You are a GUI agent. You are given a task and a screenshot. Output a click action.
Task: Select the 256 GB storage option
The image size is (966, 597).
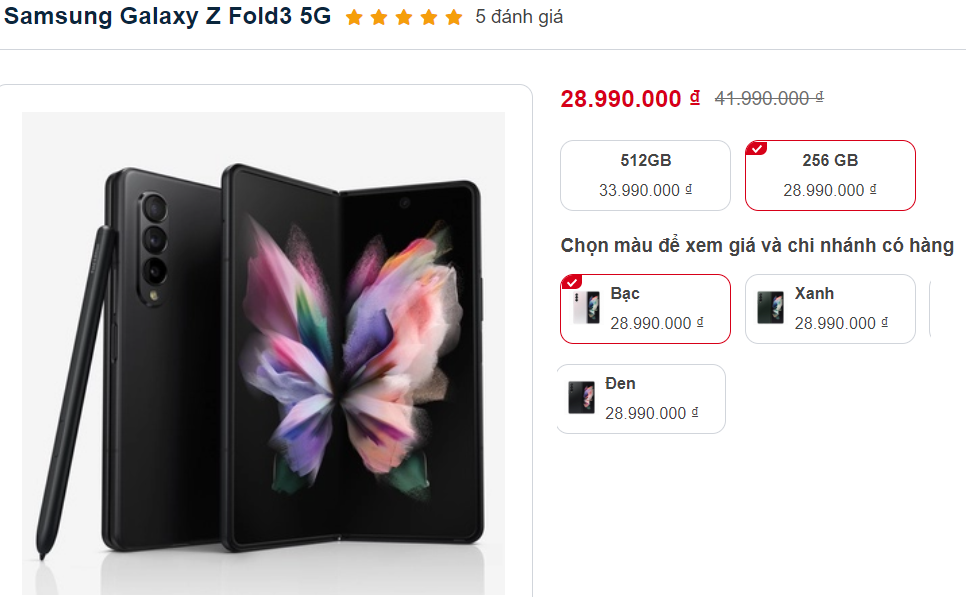click(x=830, y=175)
